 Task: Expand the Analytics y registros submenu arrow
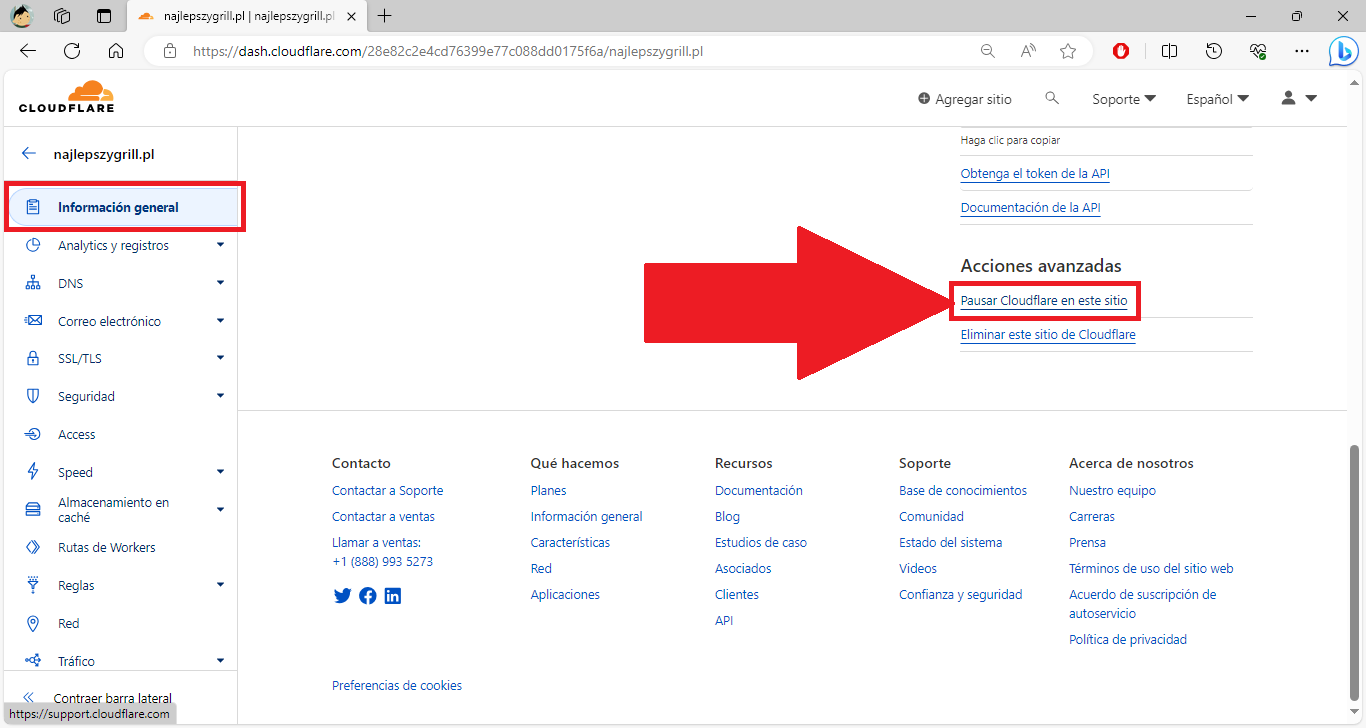click(221, 245)
